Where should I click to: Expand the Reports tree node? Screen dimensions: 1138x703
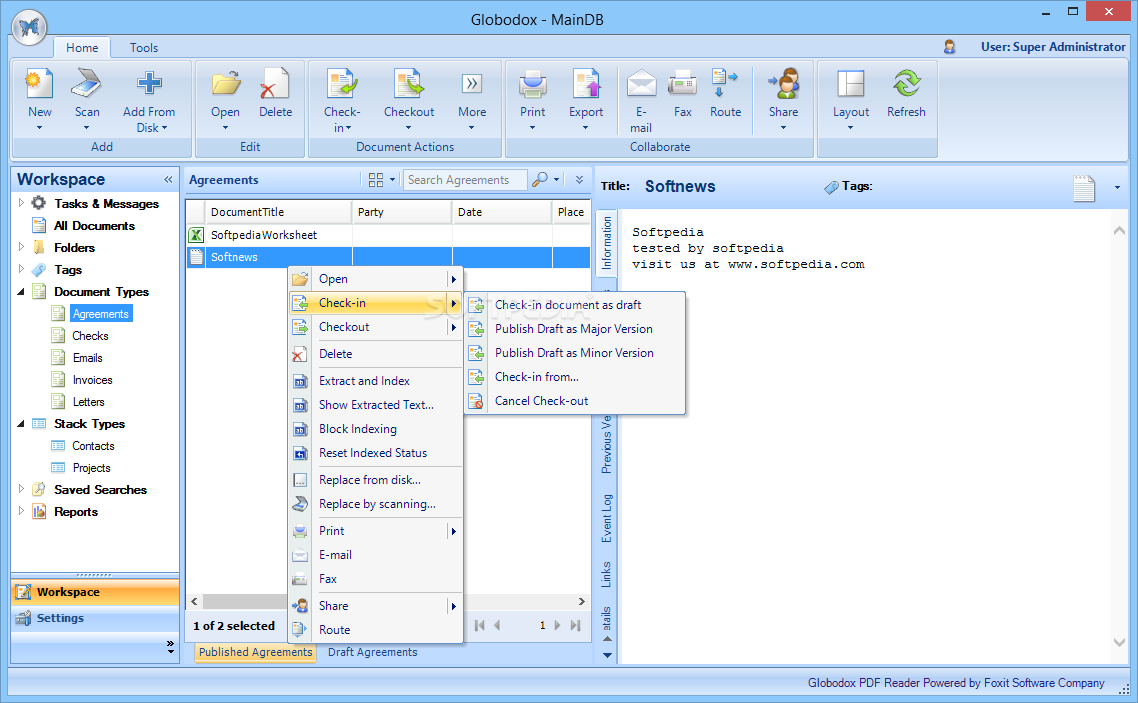(x=21, y=511)
